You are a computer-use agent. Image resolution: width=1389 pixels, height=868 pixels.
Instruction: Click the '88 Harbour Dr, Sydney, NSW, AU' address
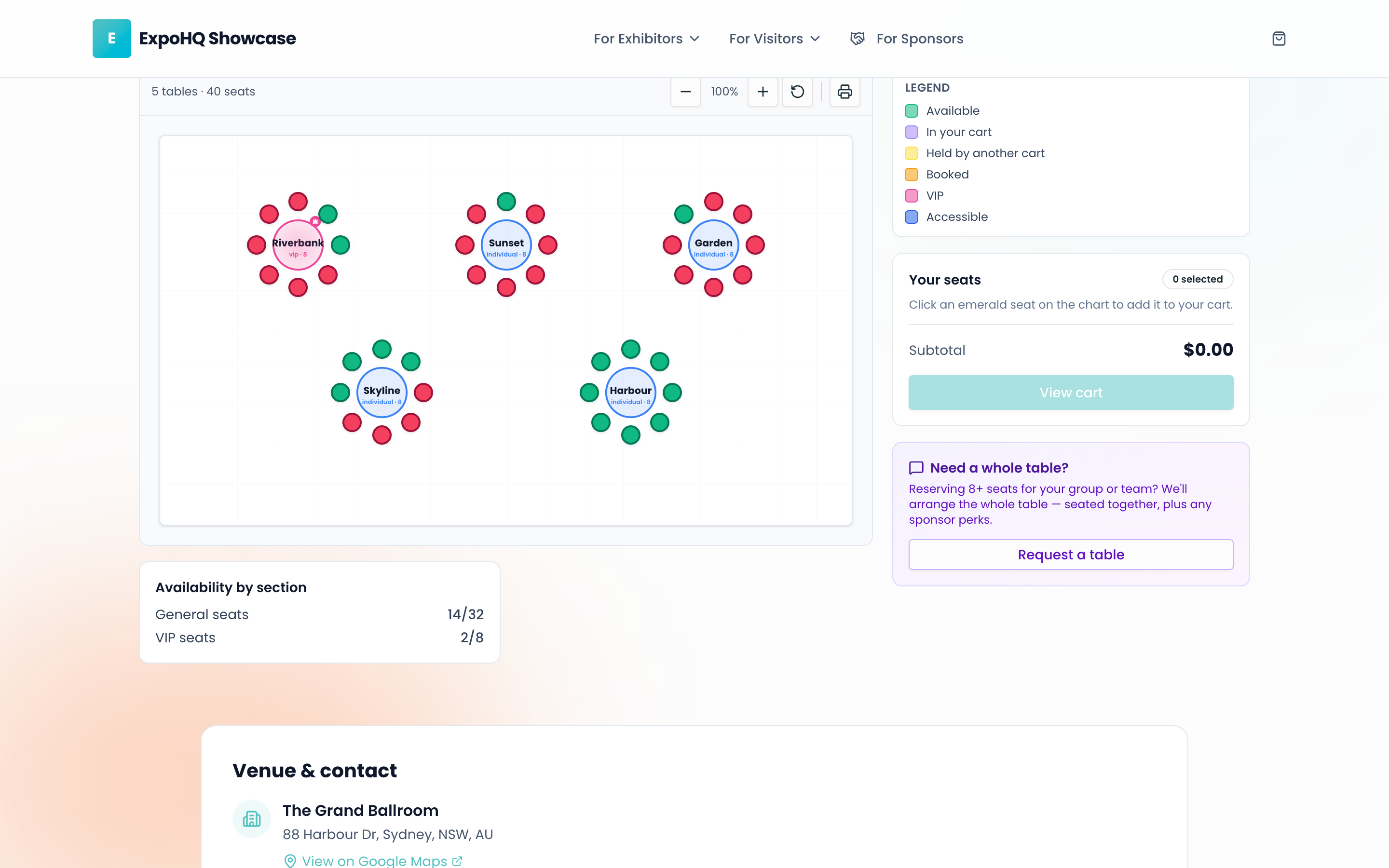pos(388,835)
